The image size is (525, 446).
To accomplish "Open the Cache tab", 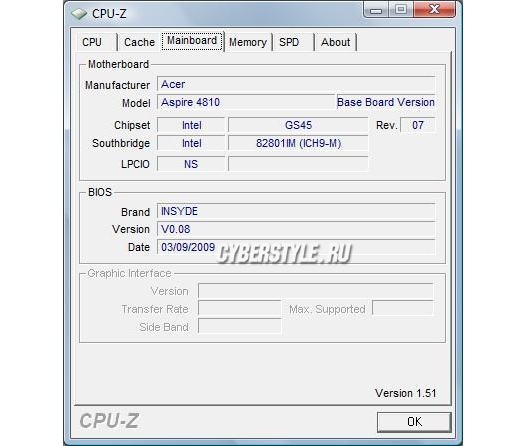I will click(x=139, y=42).
